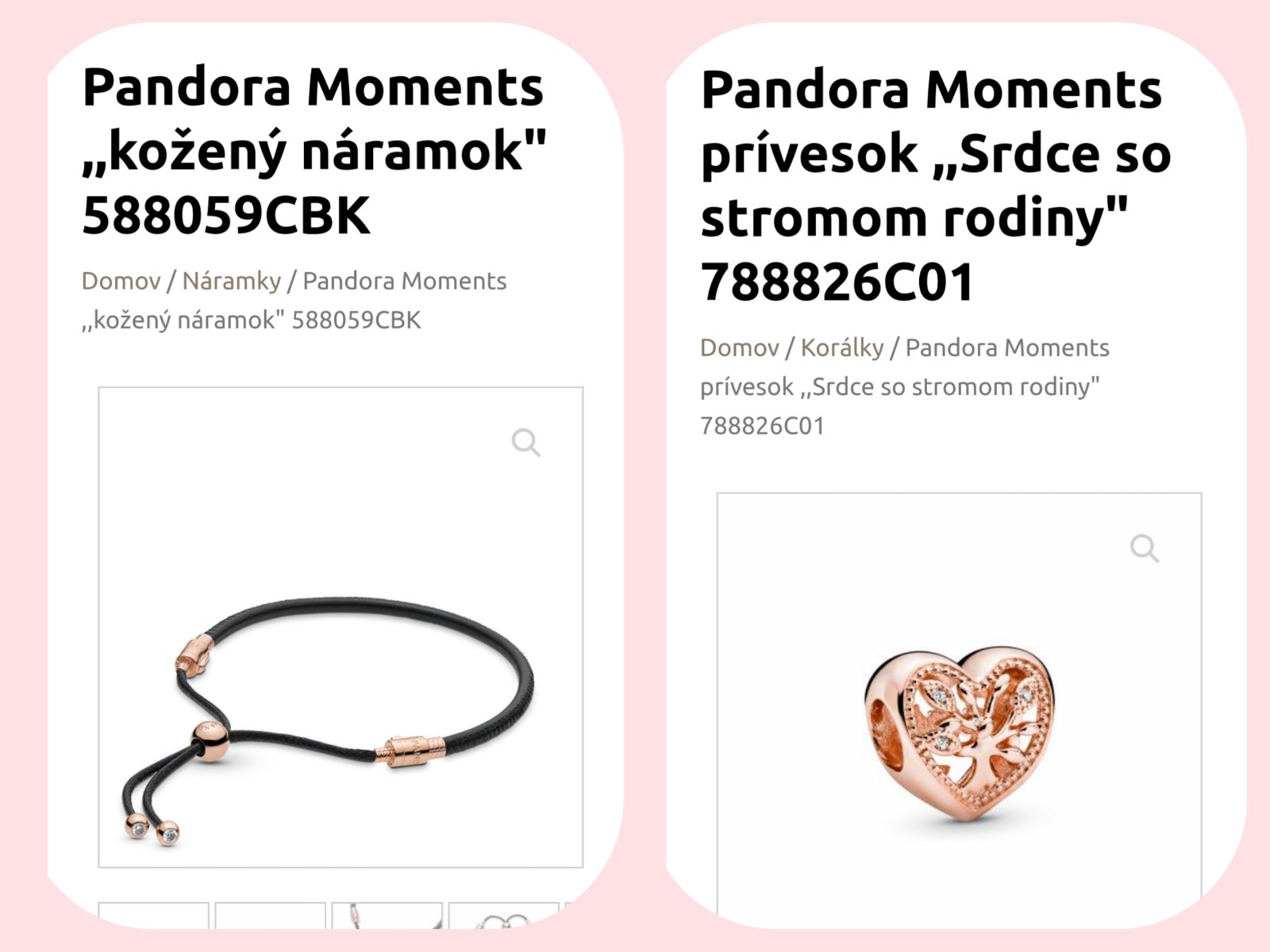Open Náramky category breadcrumb link

(232, 281)
